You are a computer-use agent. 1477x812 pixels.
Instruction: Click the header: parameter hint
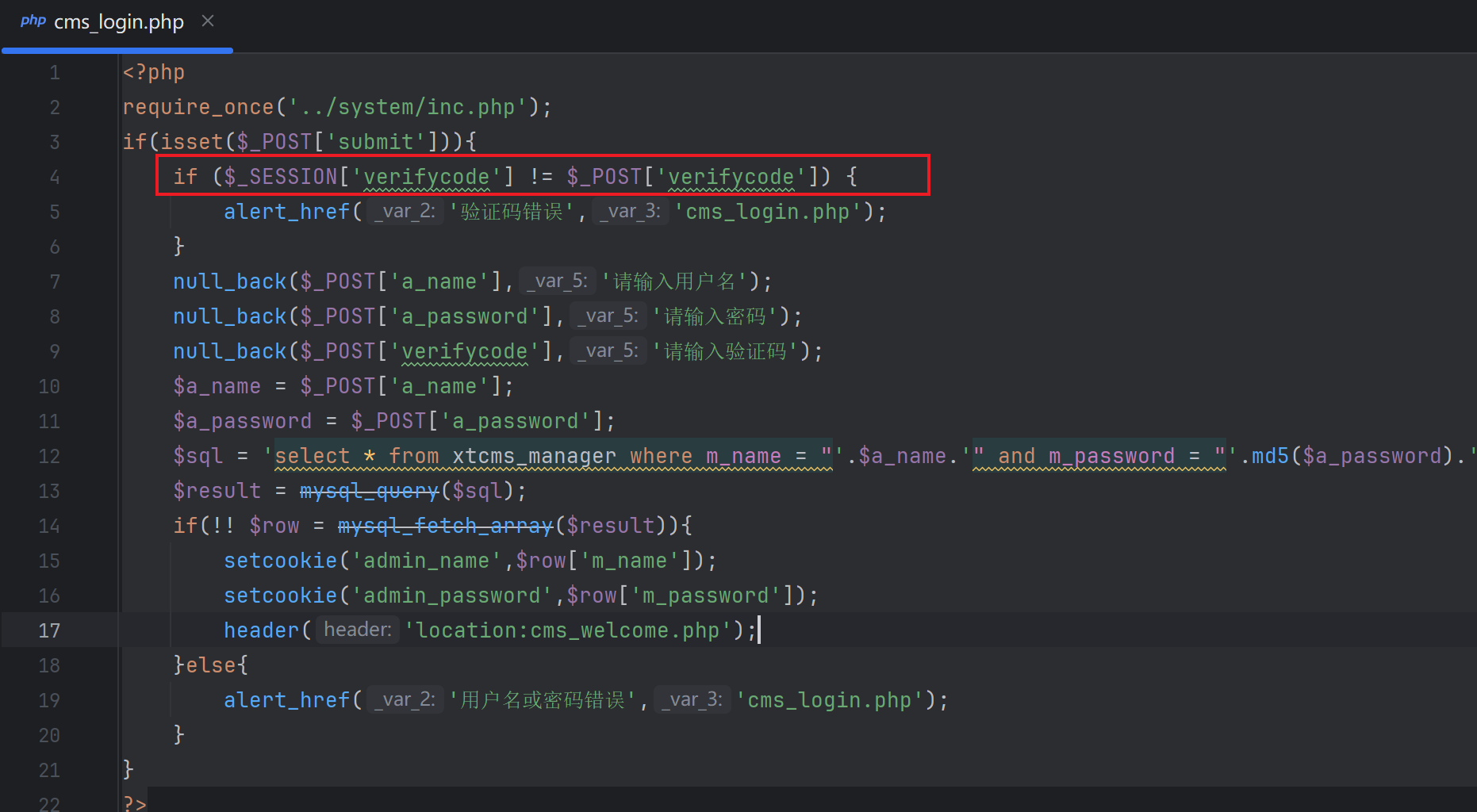[358, 630]
